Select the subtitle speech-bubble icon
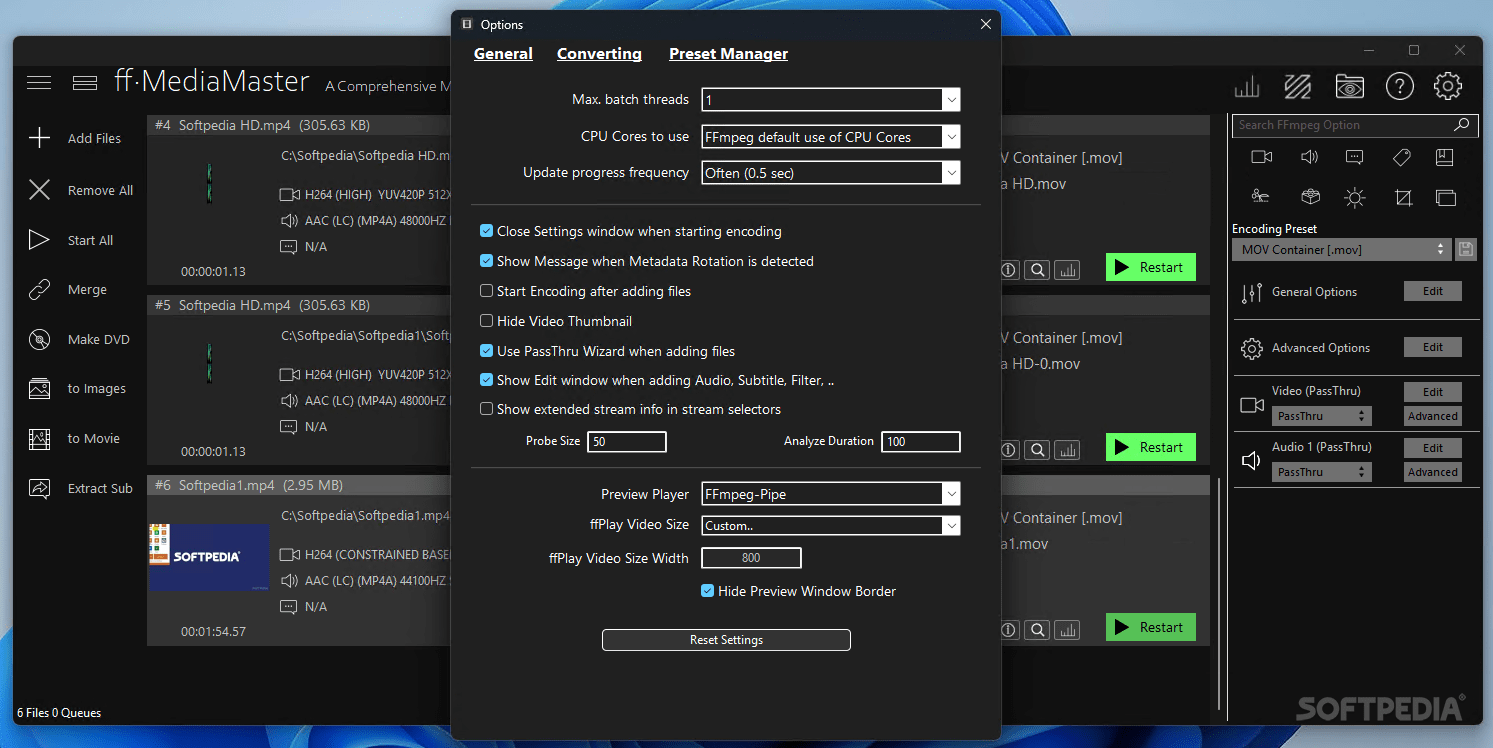This screenshot has height=748, width=1493. (x=1355, y=157)
